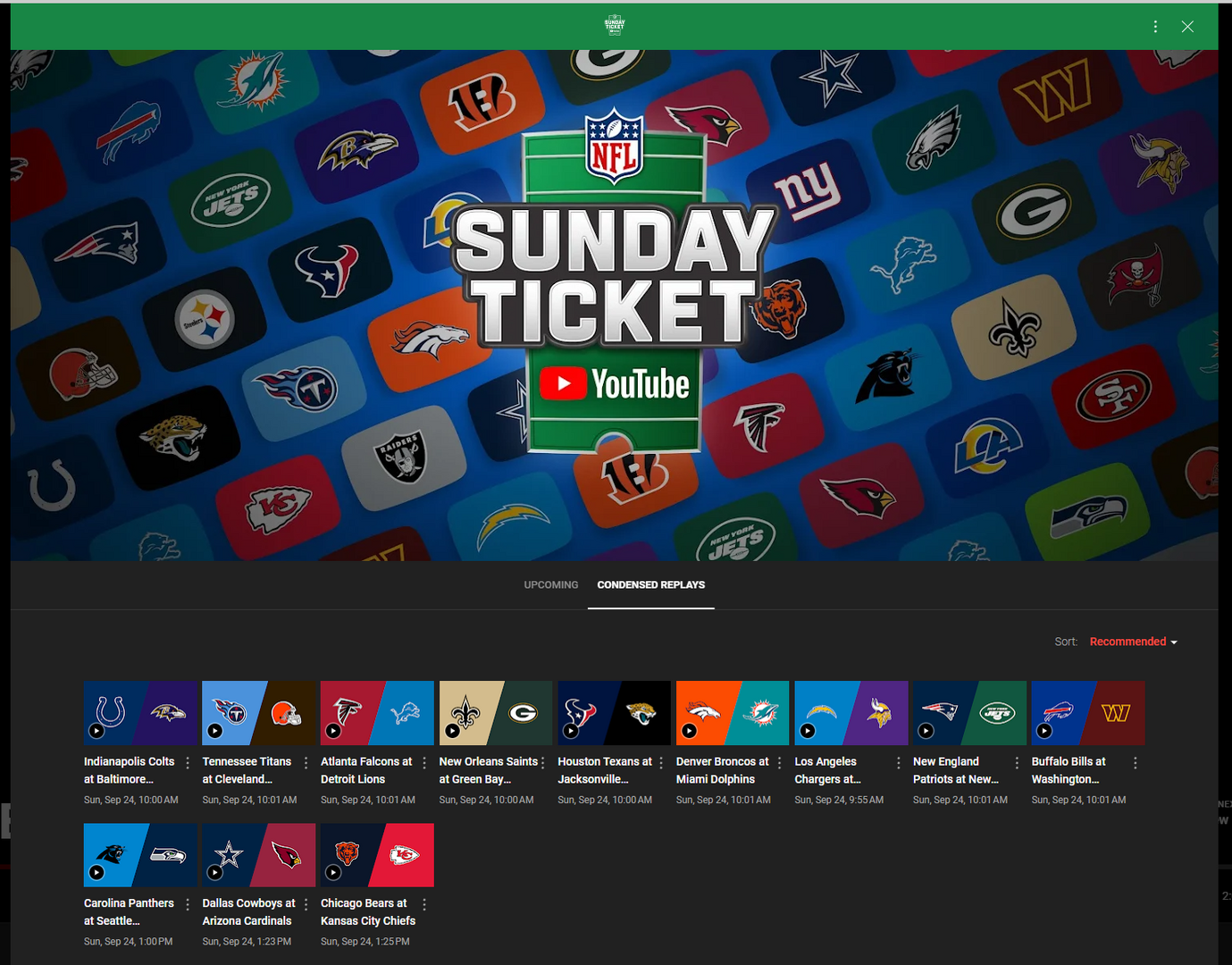Click 'Sun, Sep 24, 1:00 PM' timestamp

point(129,942)
